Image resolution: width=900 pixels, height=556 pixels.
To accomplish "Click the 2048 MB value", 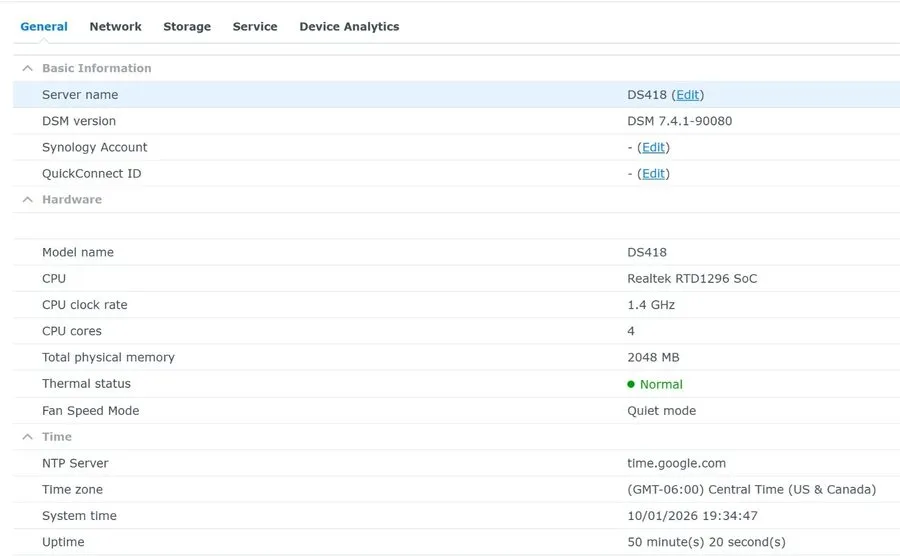I will (653, 357).
